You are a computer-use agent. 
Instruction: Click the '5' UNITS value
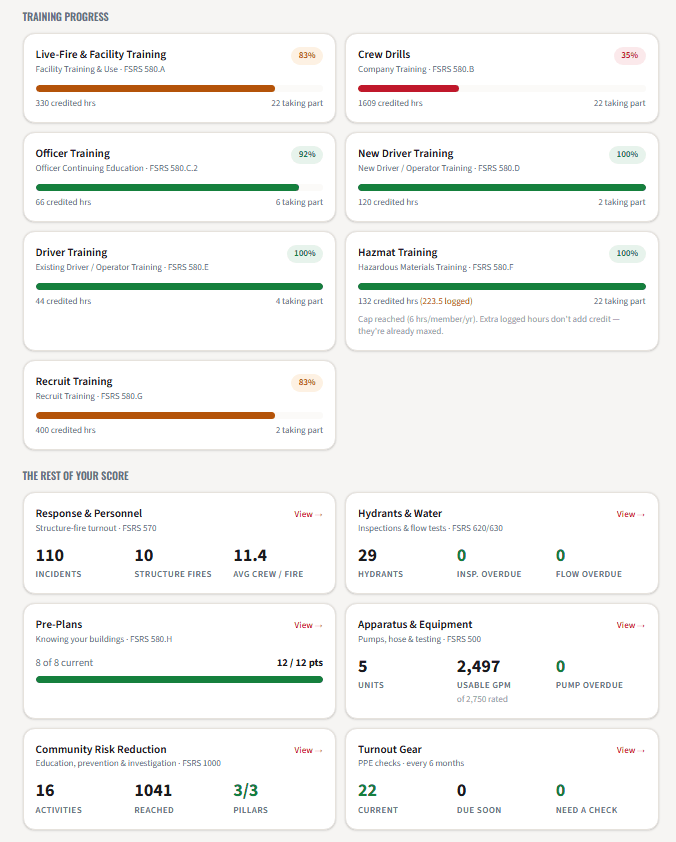[363, 666]
